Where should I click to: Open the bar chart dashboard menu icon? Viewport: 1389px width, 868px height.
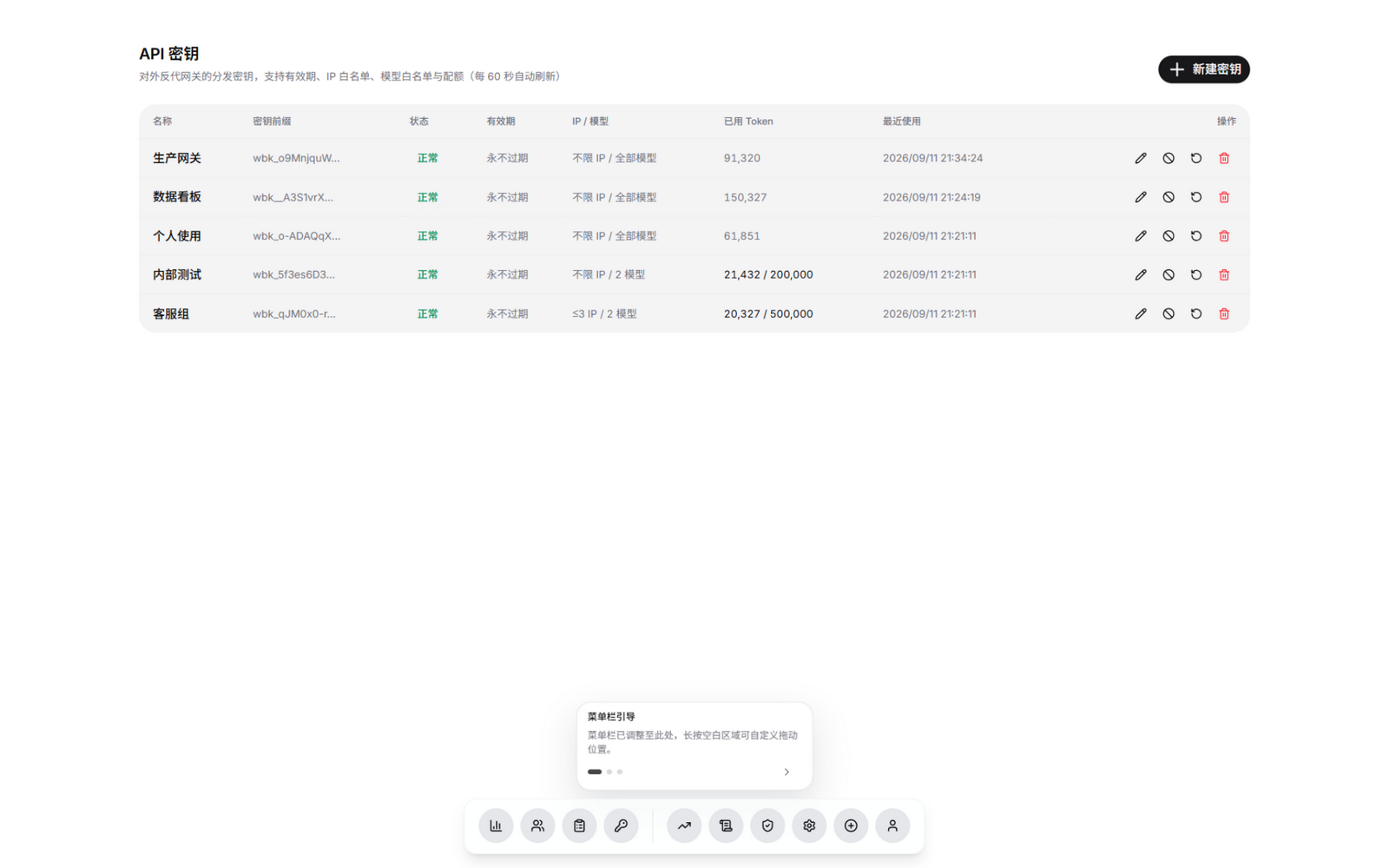point(496,825)
